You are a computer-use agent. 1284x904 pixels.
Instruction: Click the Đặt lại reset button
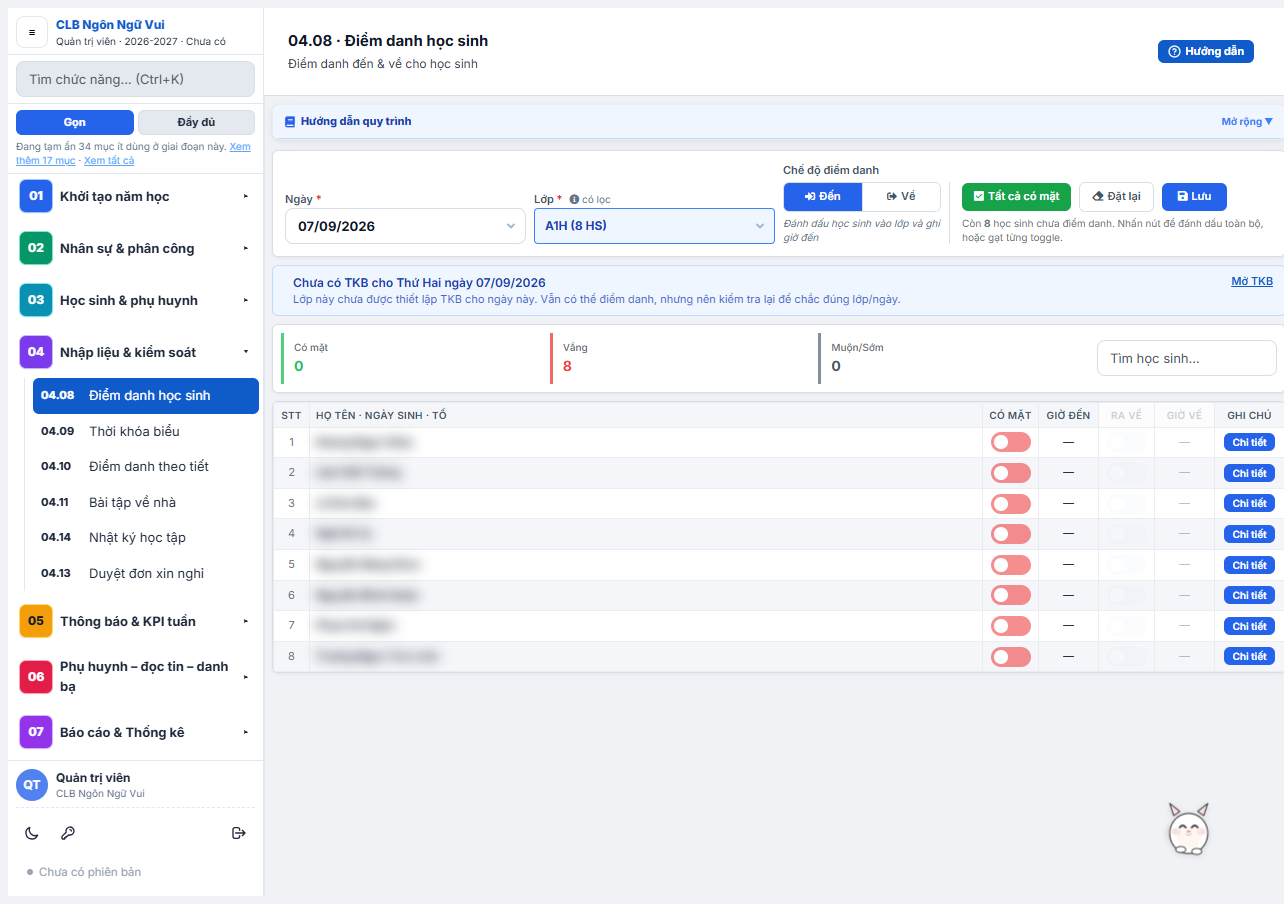1116,197
